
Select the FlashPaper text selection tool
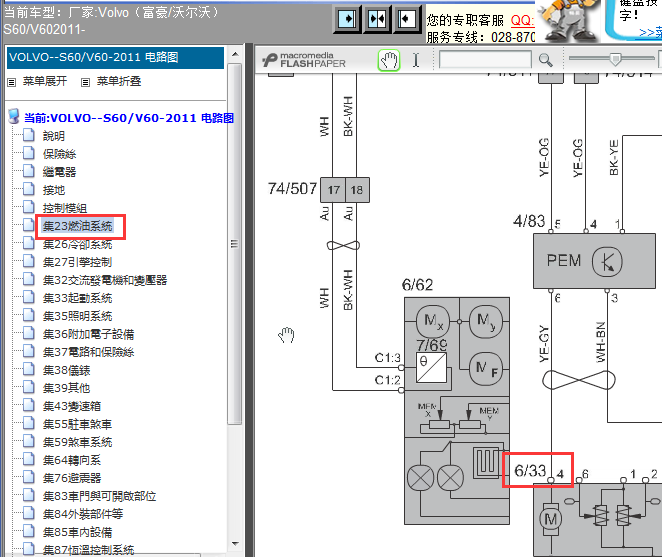416,60
